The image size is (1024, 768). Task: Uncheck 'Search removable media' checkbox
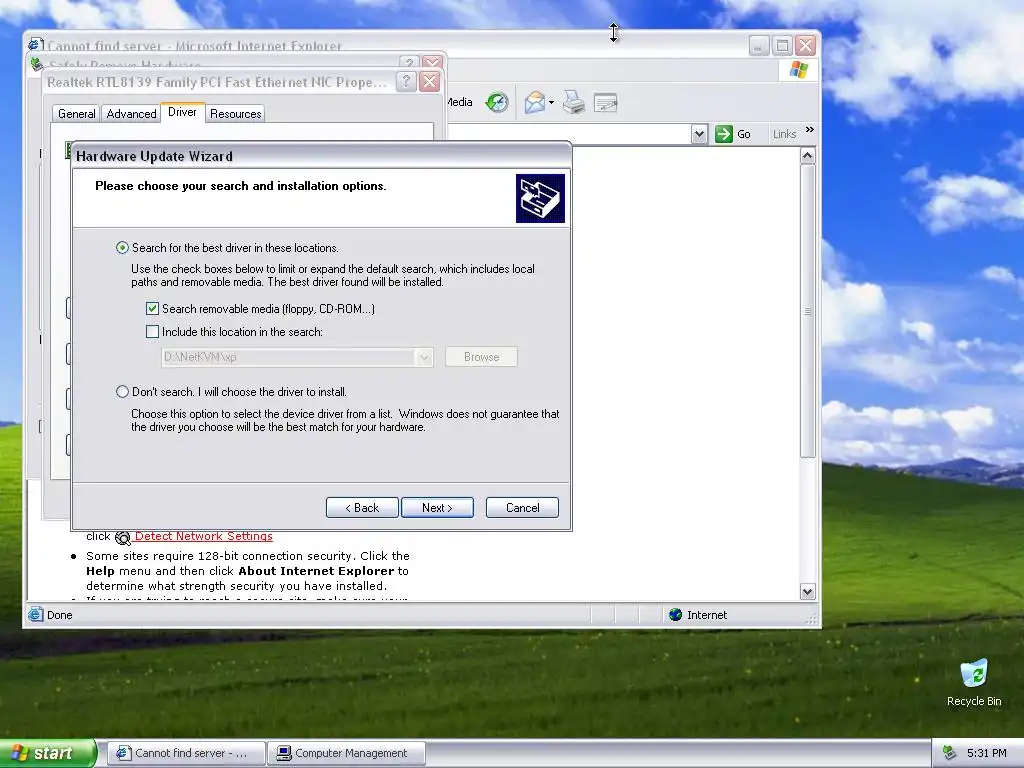tap(152, 309)
